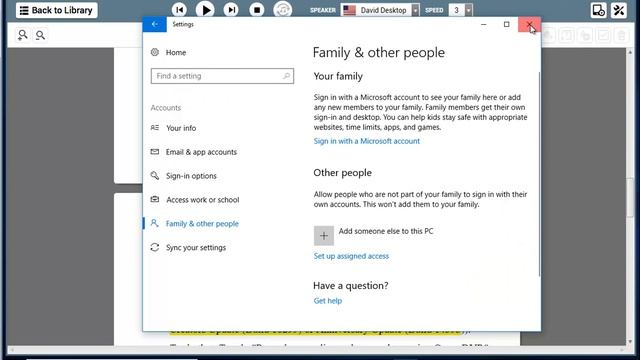Open Set up assigned access link
The width and height of the screenshot is (640, 360).
coord(351,256)
